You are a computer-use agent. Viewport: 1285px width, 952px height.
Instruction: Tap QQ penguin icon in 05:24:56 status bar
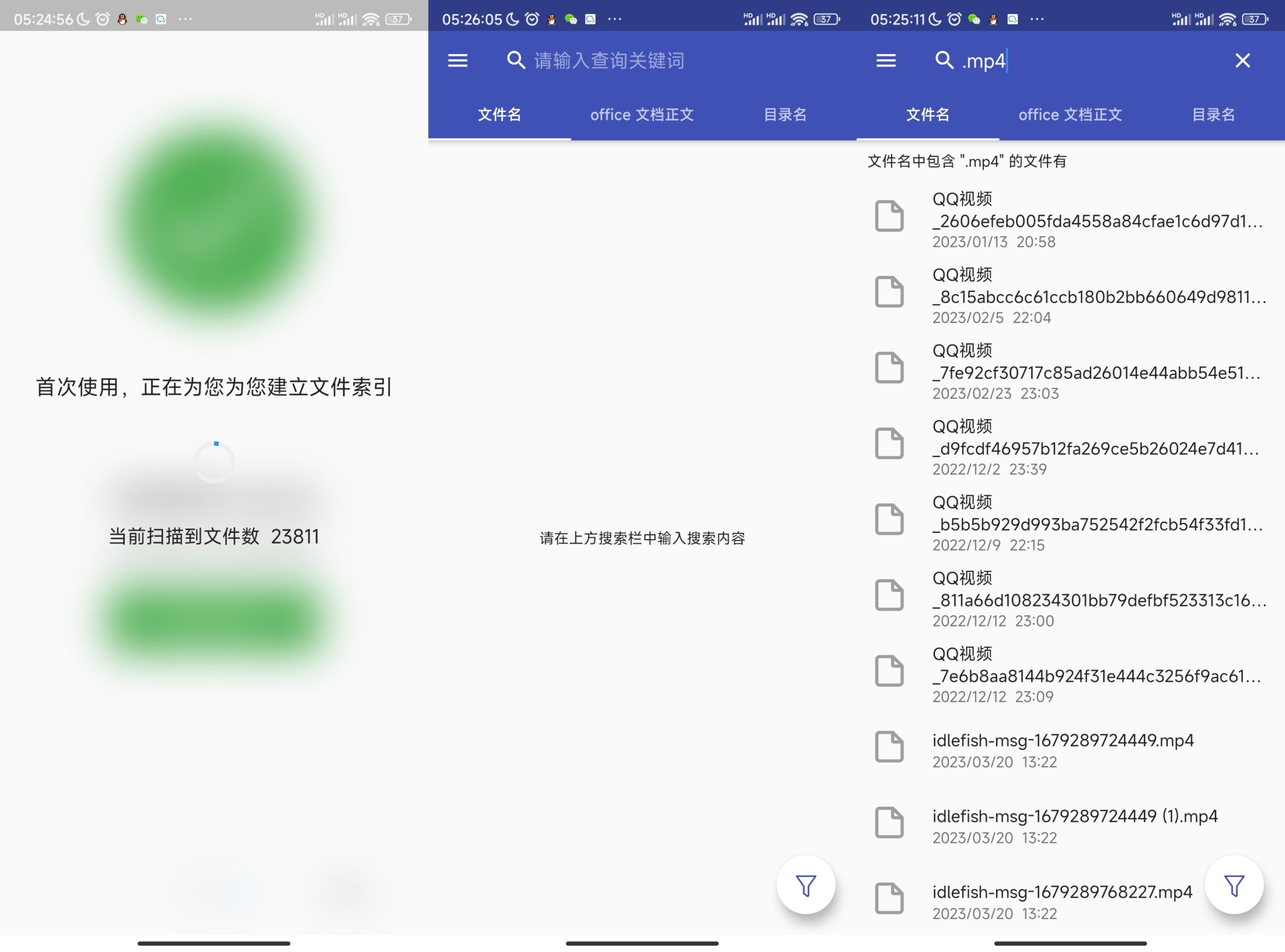point(122,19)
